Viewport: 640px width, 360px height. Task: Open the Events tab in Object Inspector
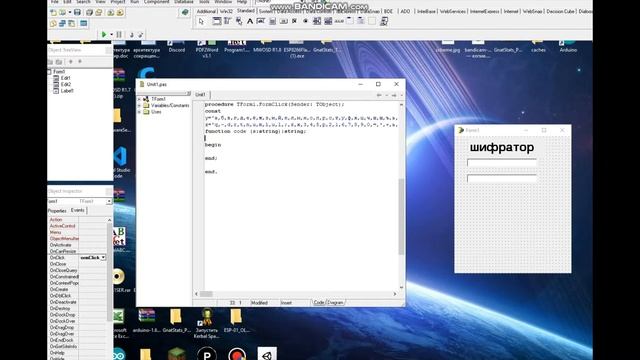coord(78,210)
